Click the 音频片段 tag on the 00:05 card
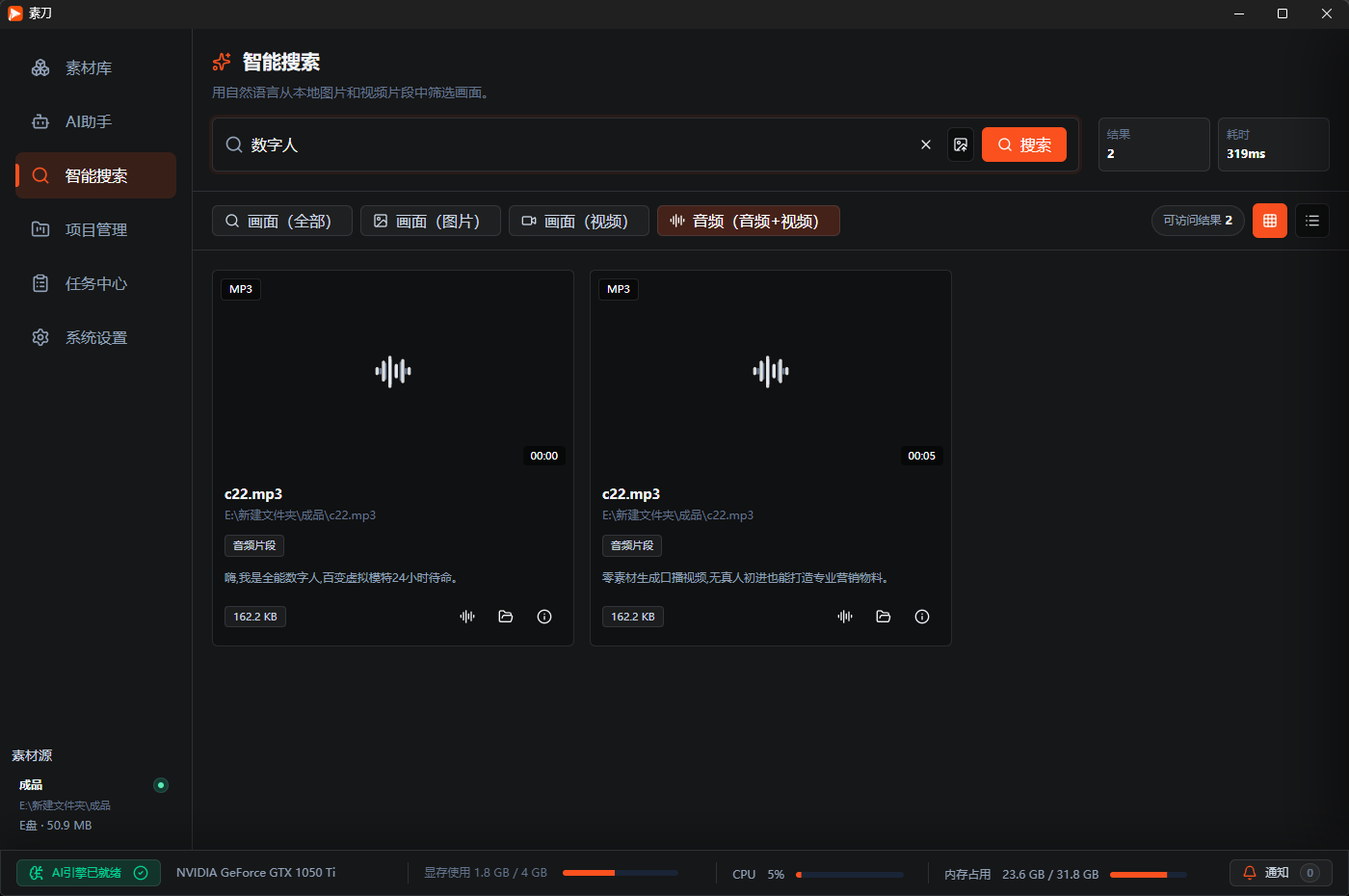This screenshot has height=896, width=1349. coord(632,545)
